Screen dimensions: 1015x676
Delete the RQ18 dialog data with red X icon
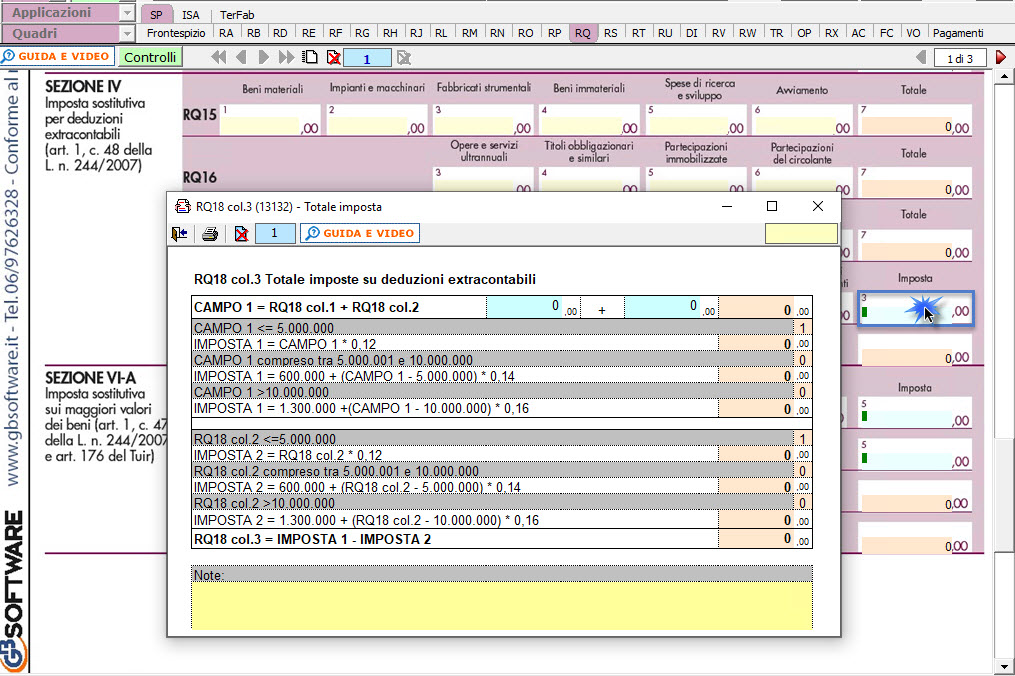pyautogui.click(x=241, y=234)
